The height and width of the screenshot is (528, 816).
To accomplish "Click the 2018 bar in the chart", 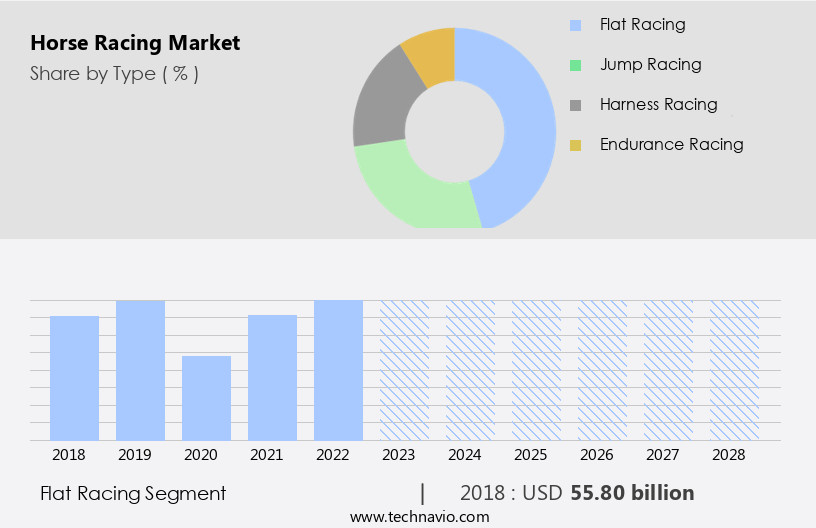I will click(74, 378).
